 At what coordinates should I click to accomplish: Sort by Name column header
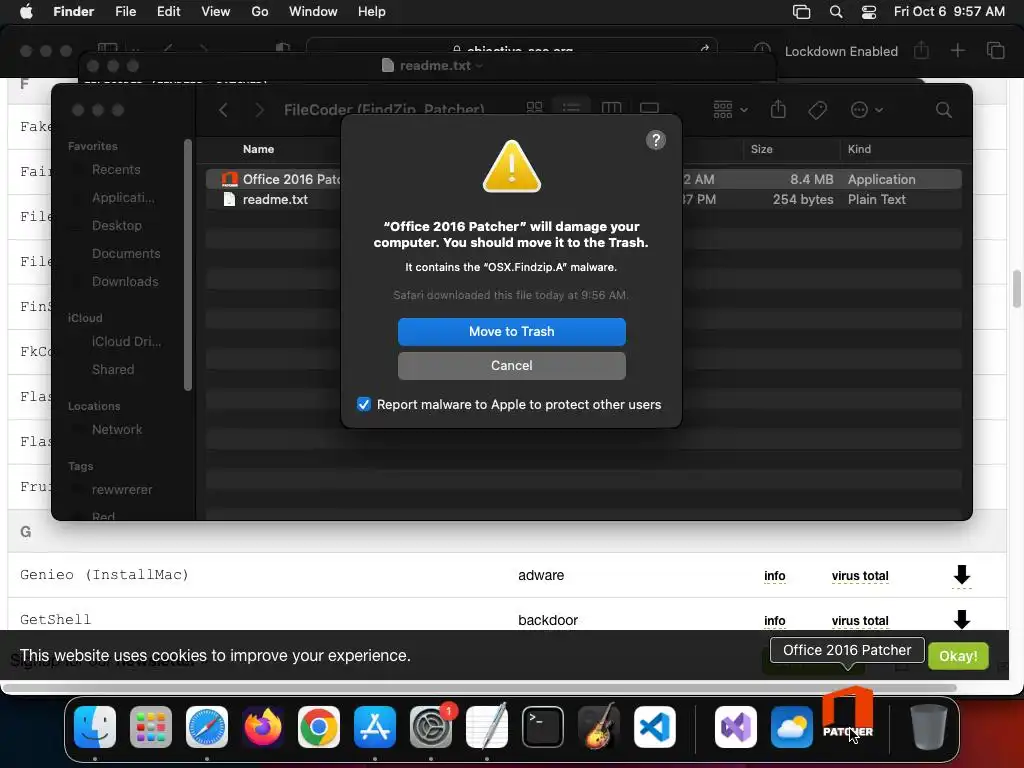258,149
